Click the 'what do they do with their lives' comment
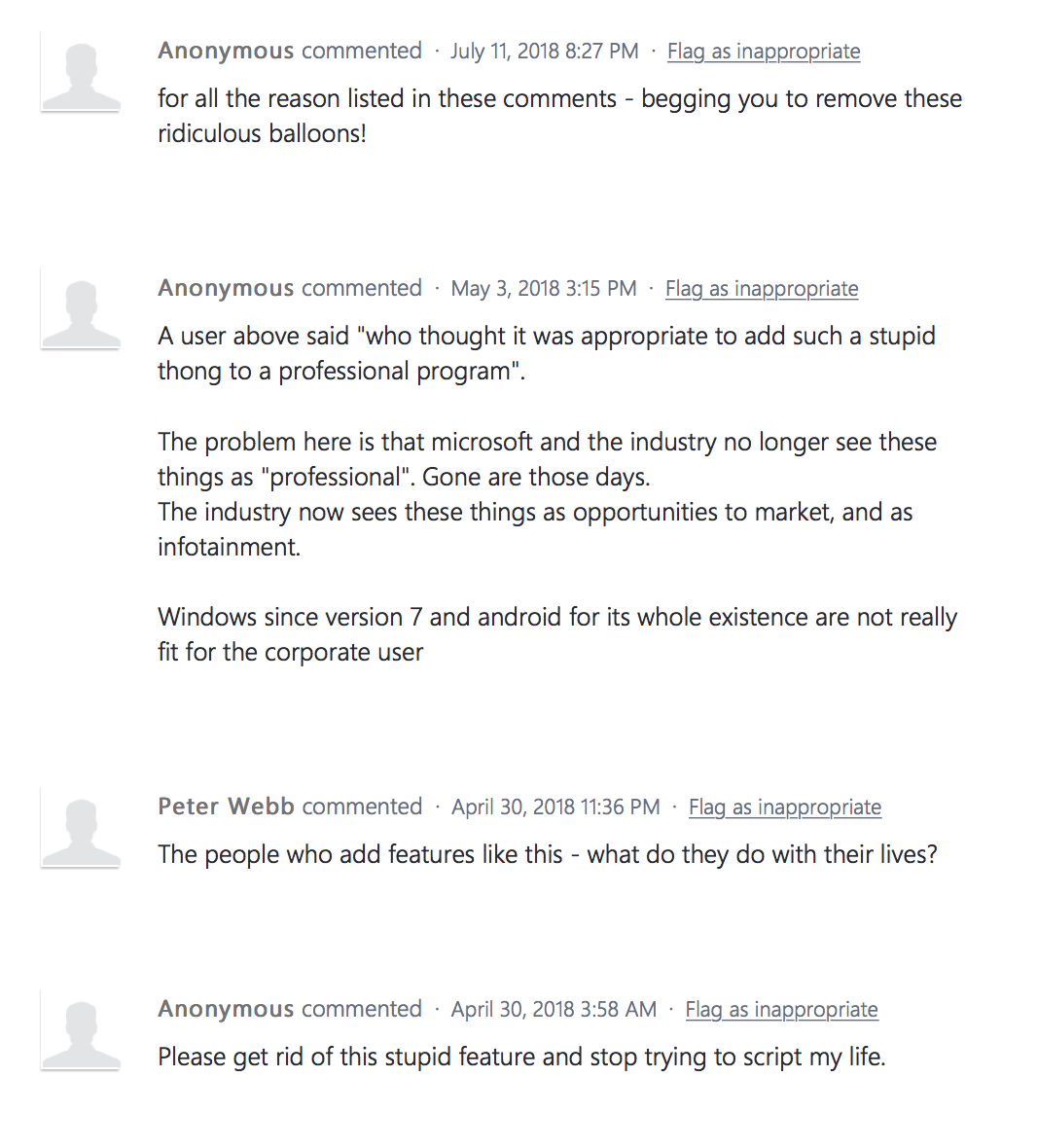This screenshot has height=1148, width=1037. [548, 854]
